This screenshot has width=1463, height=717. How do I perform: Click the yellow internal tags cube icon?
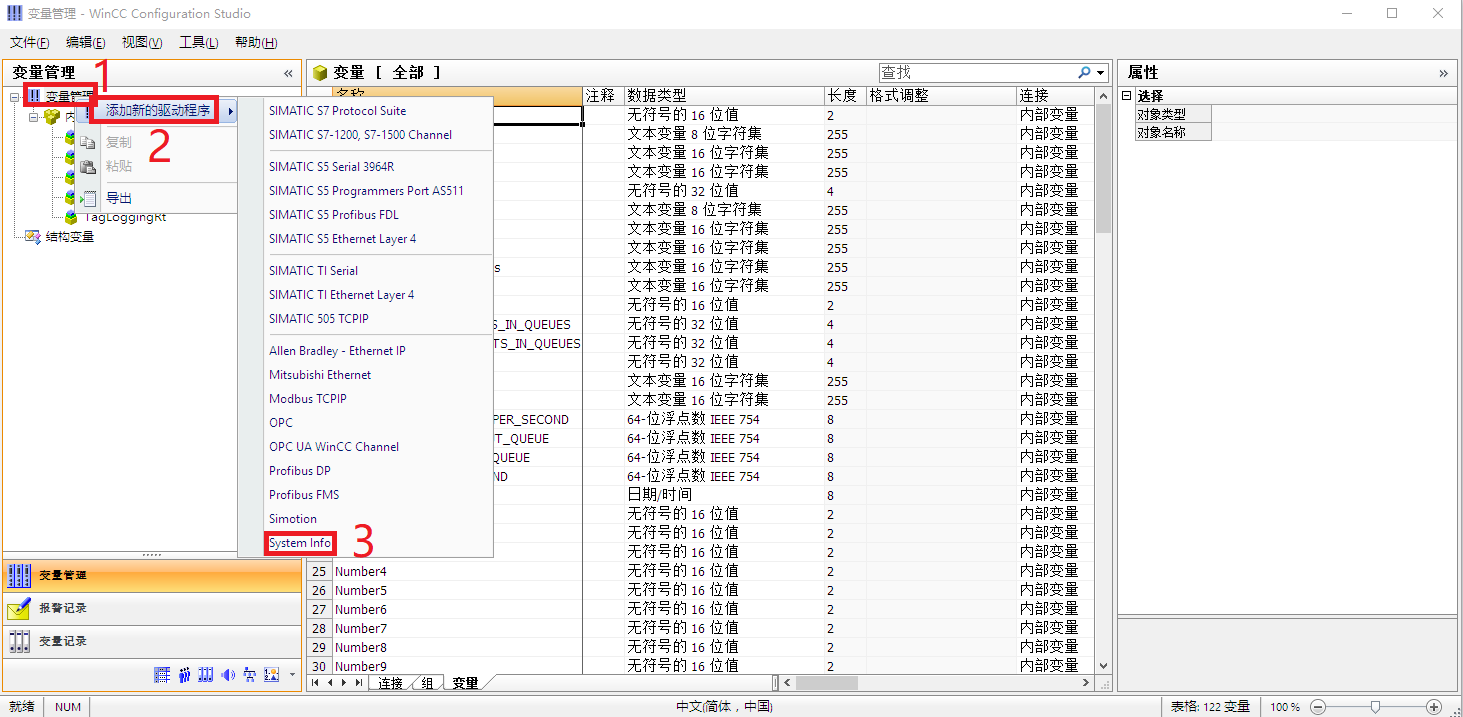[x=52, y=117]
